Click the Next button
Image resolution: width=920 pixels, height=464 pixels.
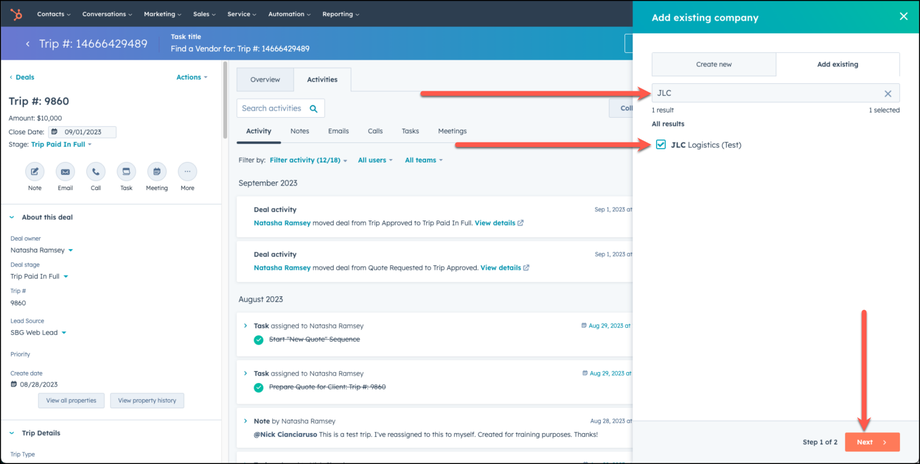pos(872,442)
